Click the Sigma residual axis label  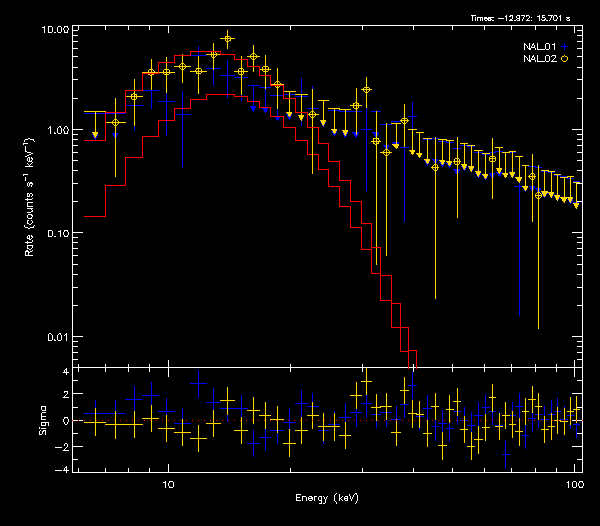click(x=42, y=419)
